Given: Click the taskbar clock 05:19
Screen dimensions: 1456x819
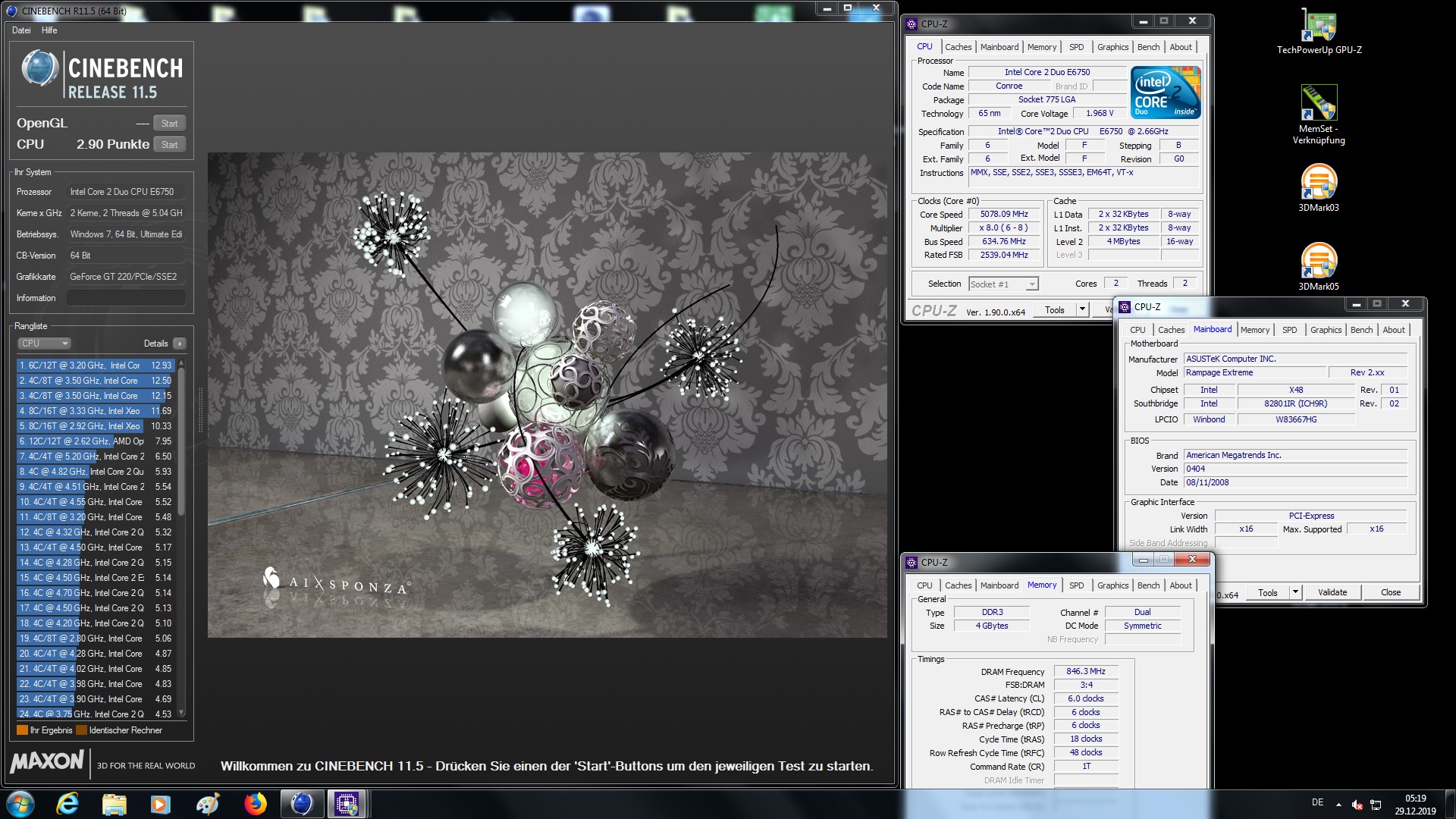Looking at the screenshot, I should click(1415, 799).
